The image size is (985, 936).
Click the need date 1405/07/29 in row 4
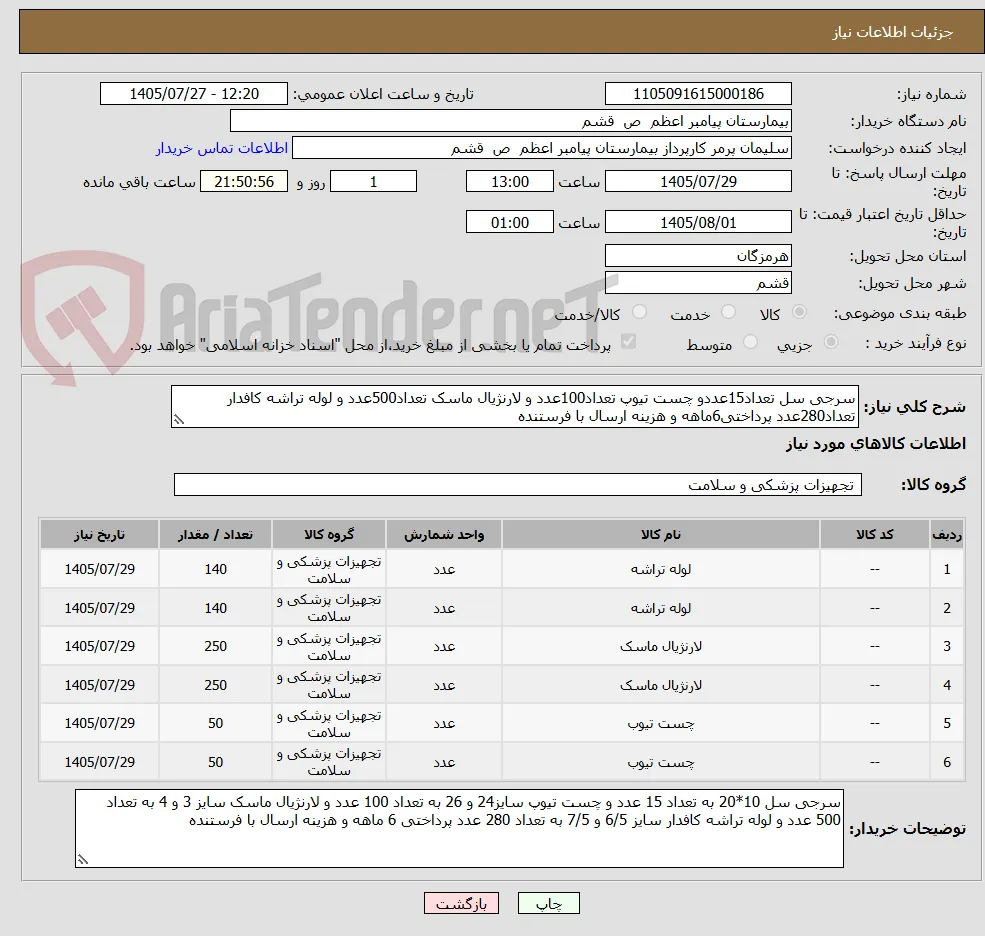point(99,685)
